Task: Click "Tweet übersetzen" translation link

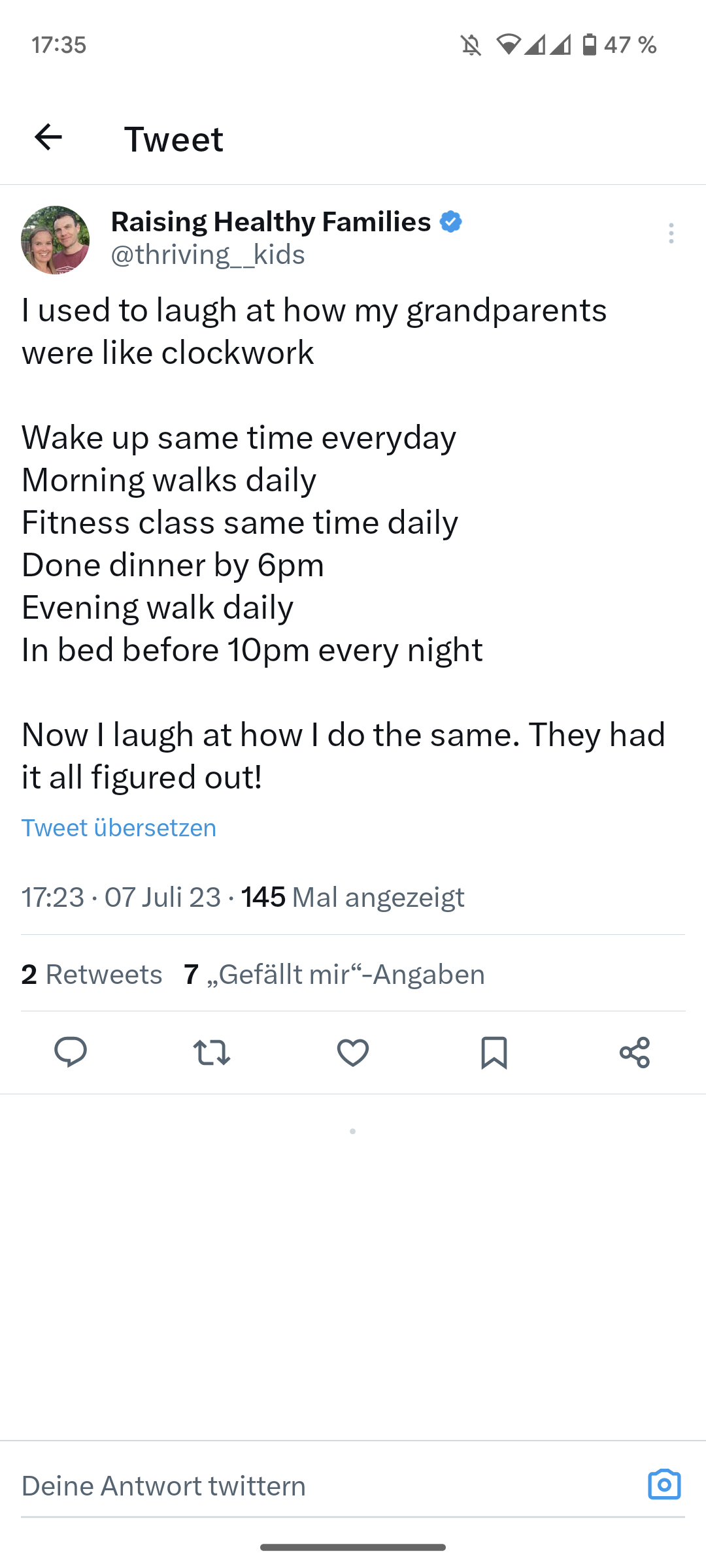Action: tap(119, 828)
